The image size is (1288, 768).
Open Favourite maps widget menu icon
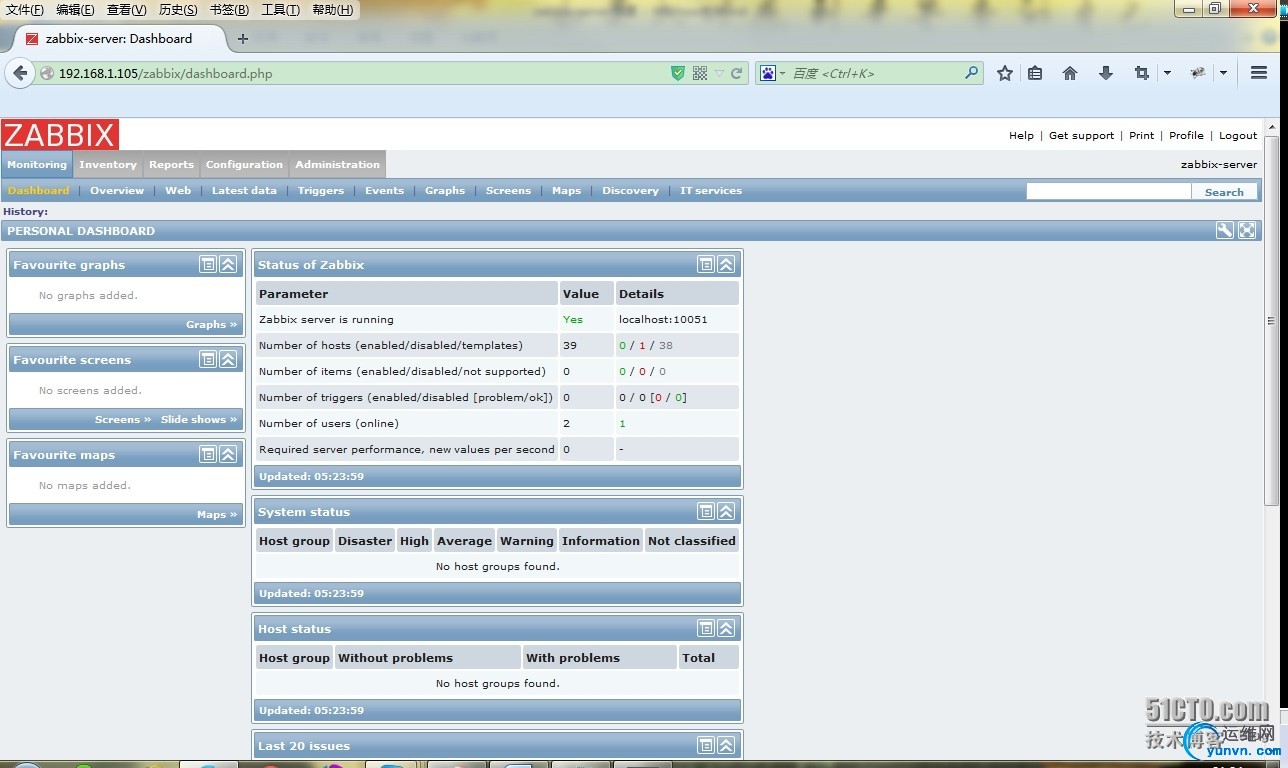[x=208, y=454]
